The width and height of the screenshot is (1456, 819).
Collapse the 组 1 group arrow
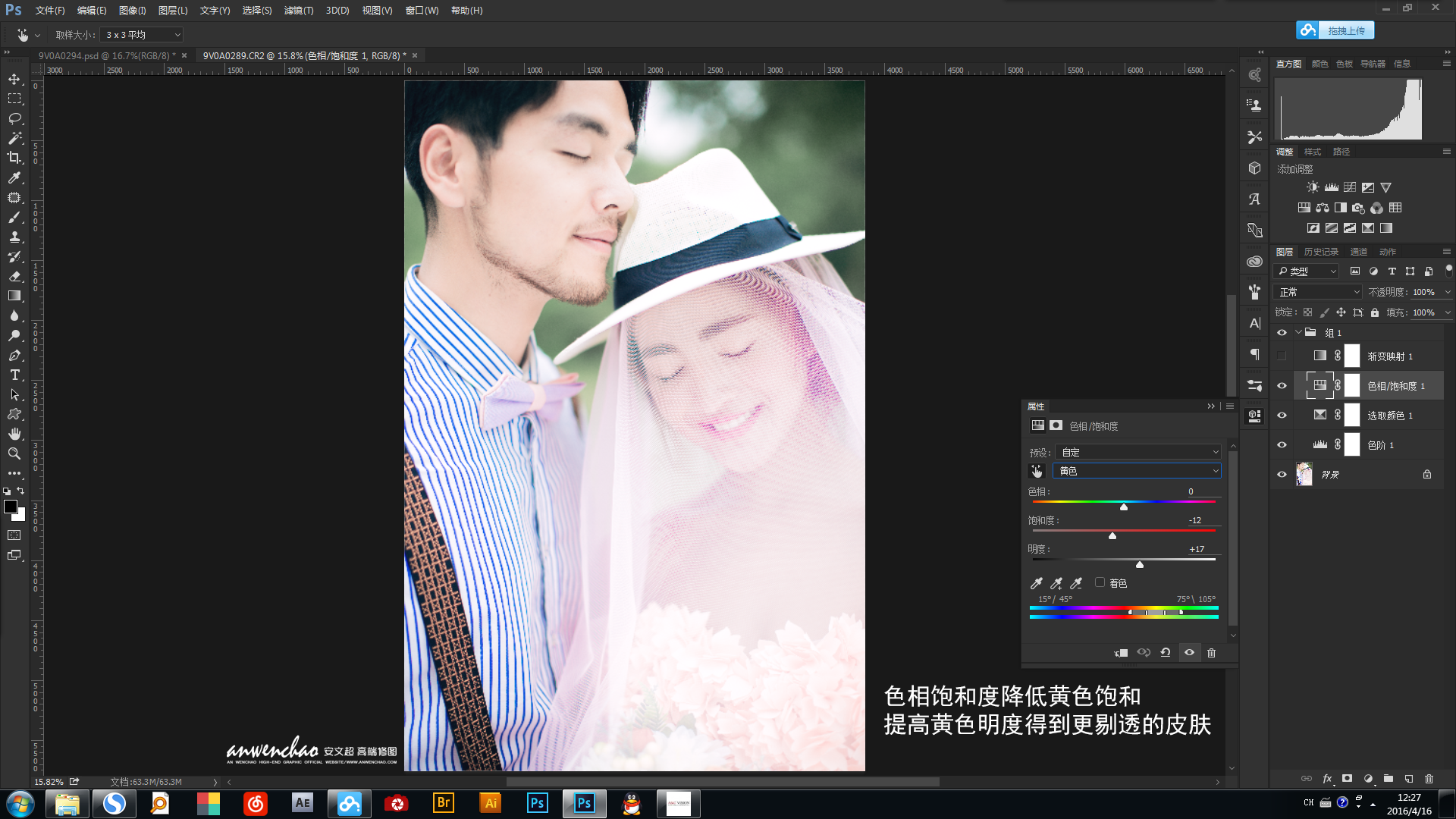click(x=1298, y=332)
